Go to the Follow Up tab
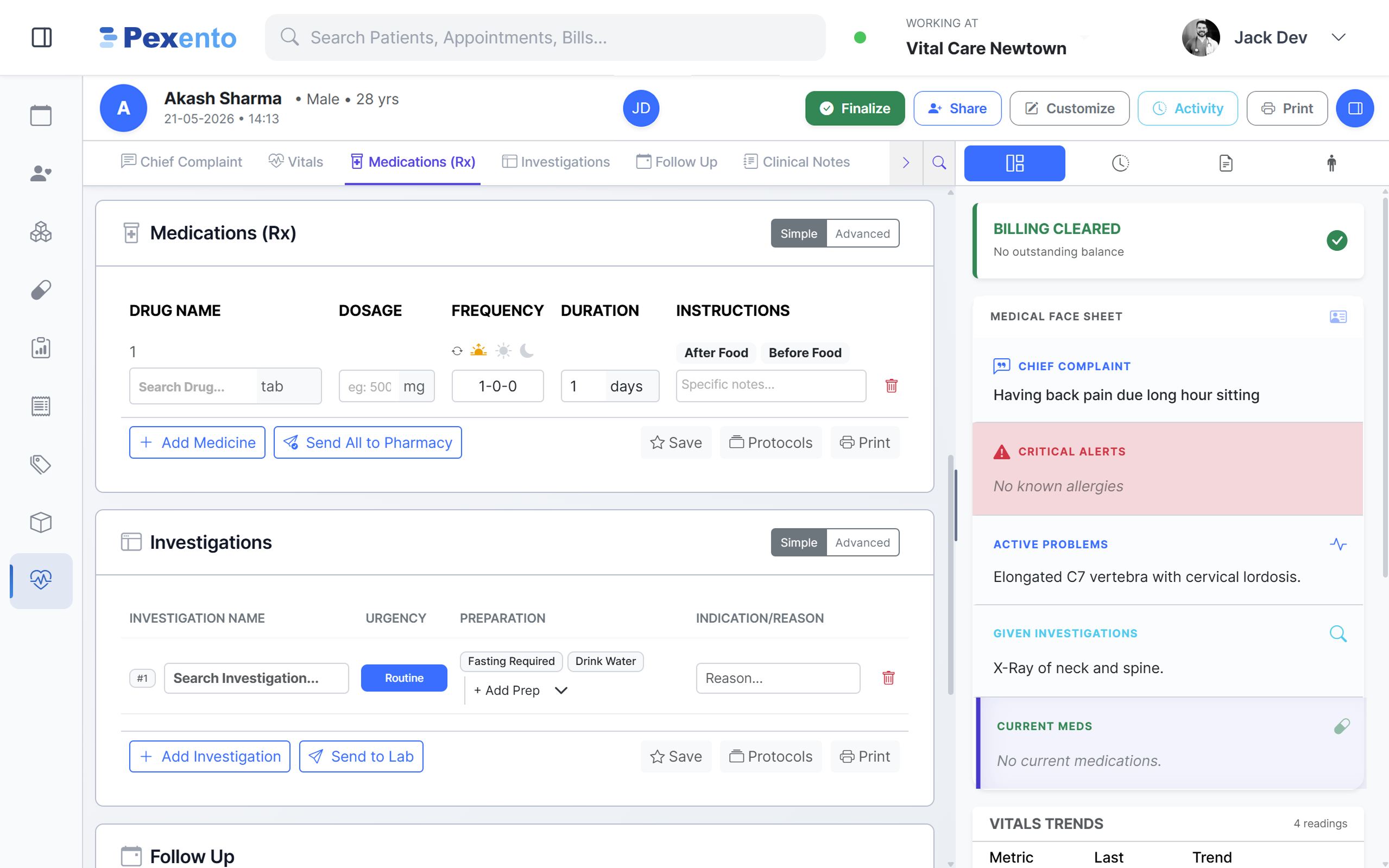 (x=677, y=162)
